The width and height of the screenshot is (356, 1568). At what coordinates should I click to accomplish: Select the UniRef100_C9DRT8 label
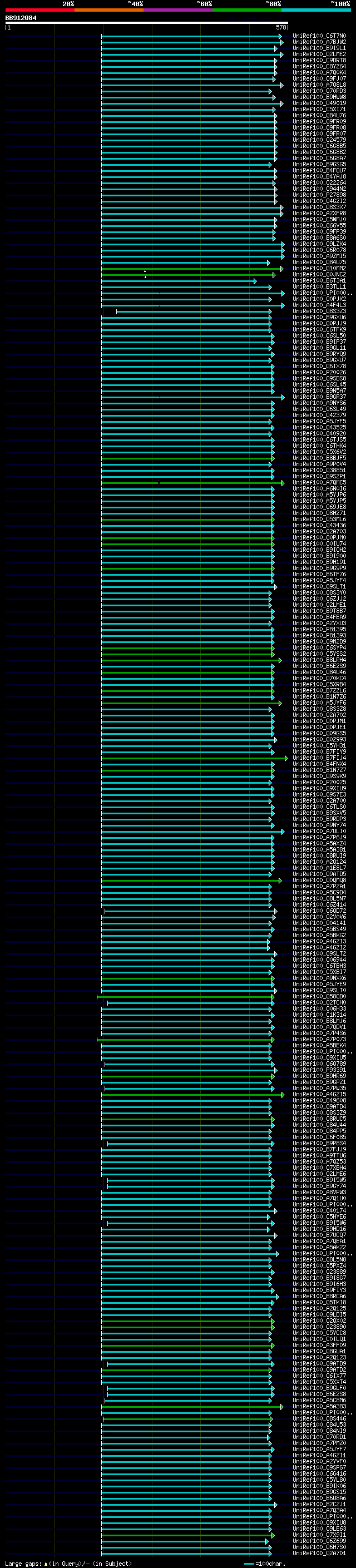coord(319,60)
